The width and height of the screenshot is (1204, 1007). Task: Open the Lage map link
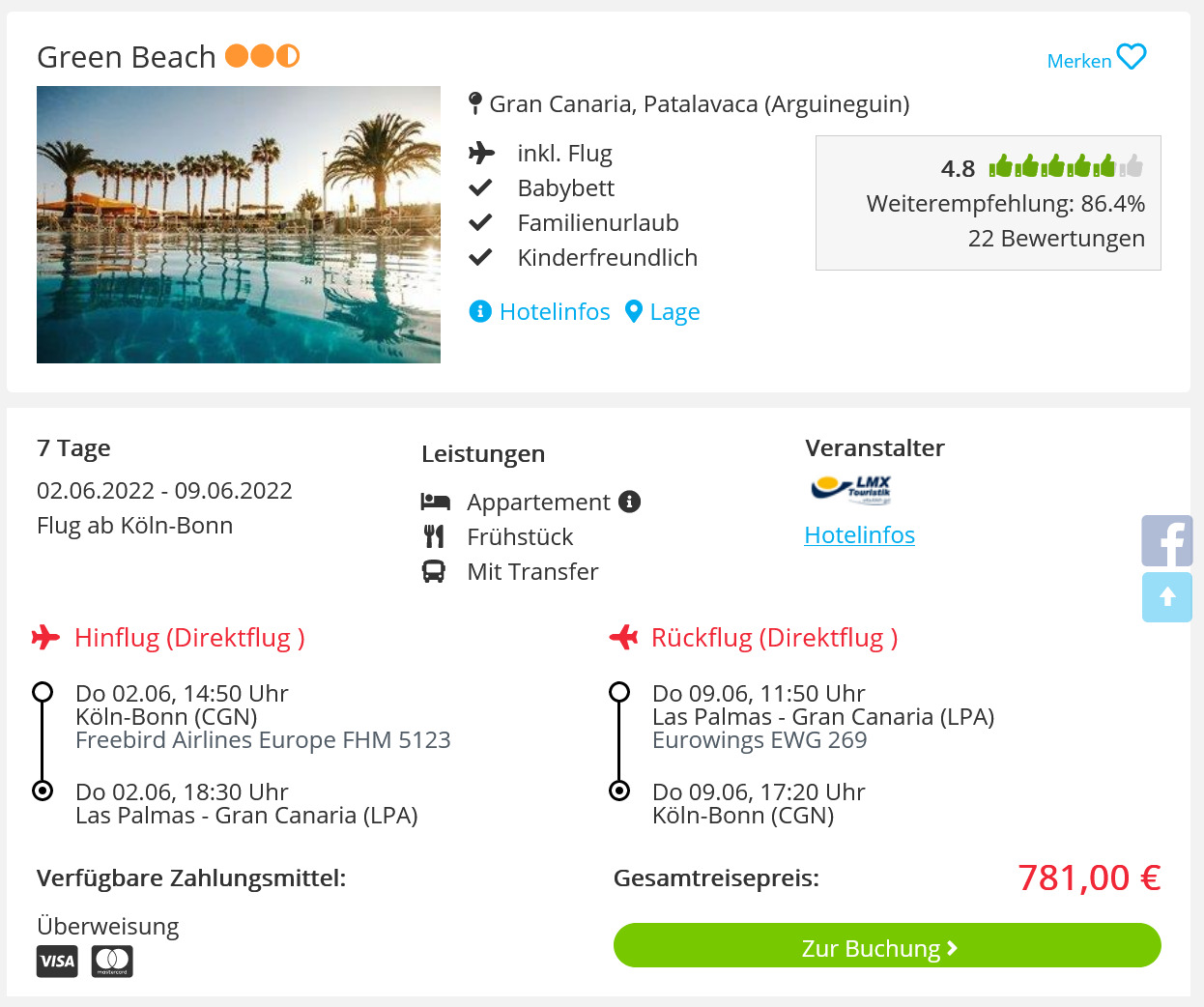[x=662, y=311]
